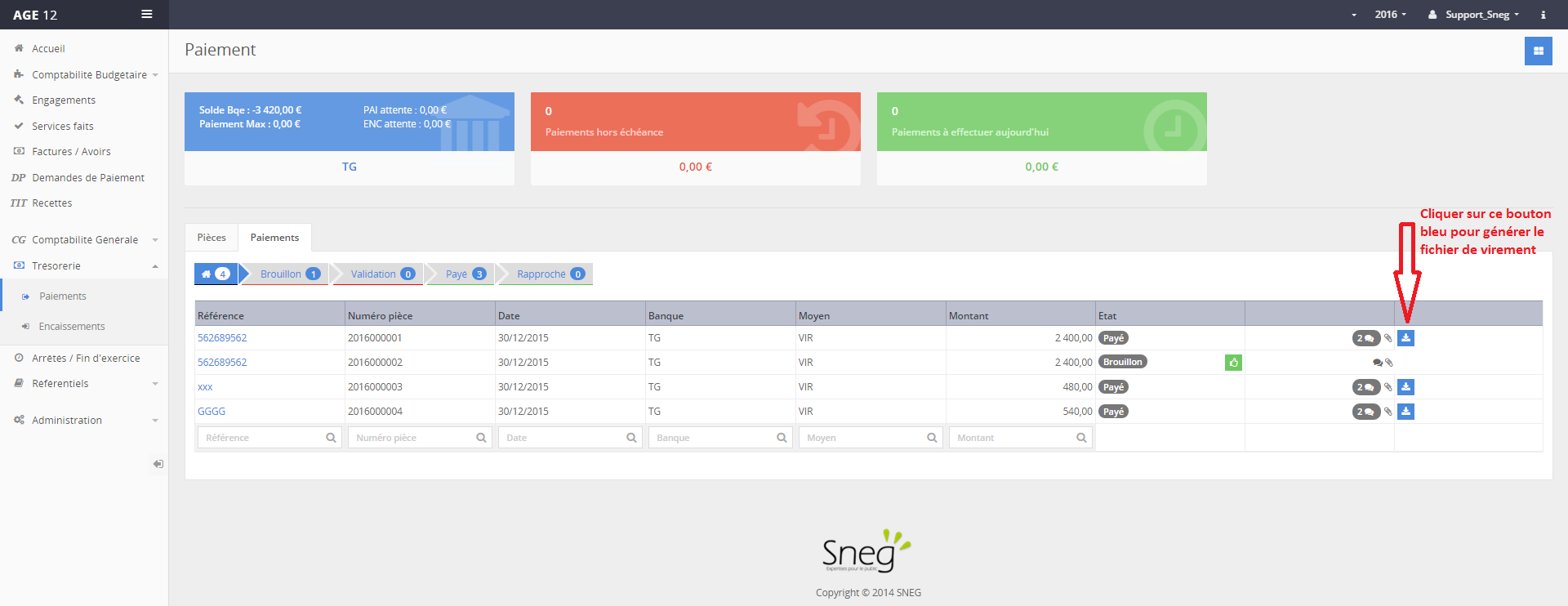This screenshot has height=606, width=1568.
Task: Filter by the home 'all' status step
Action: 216,274
